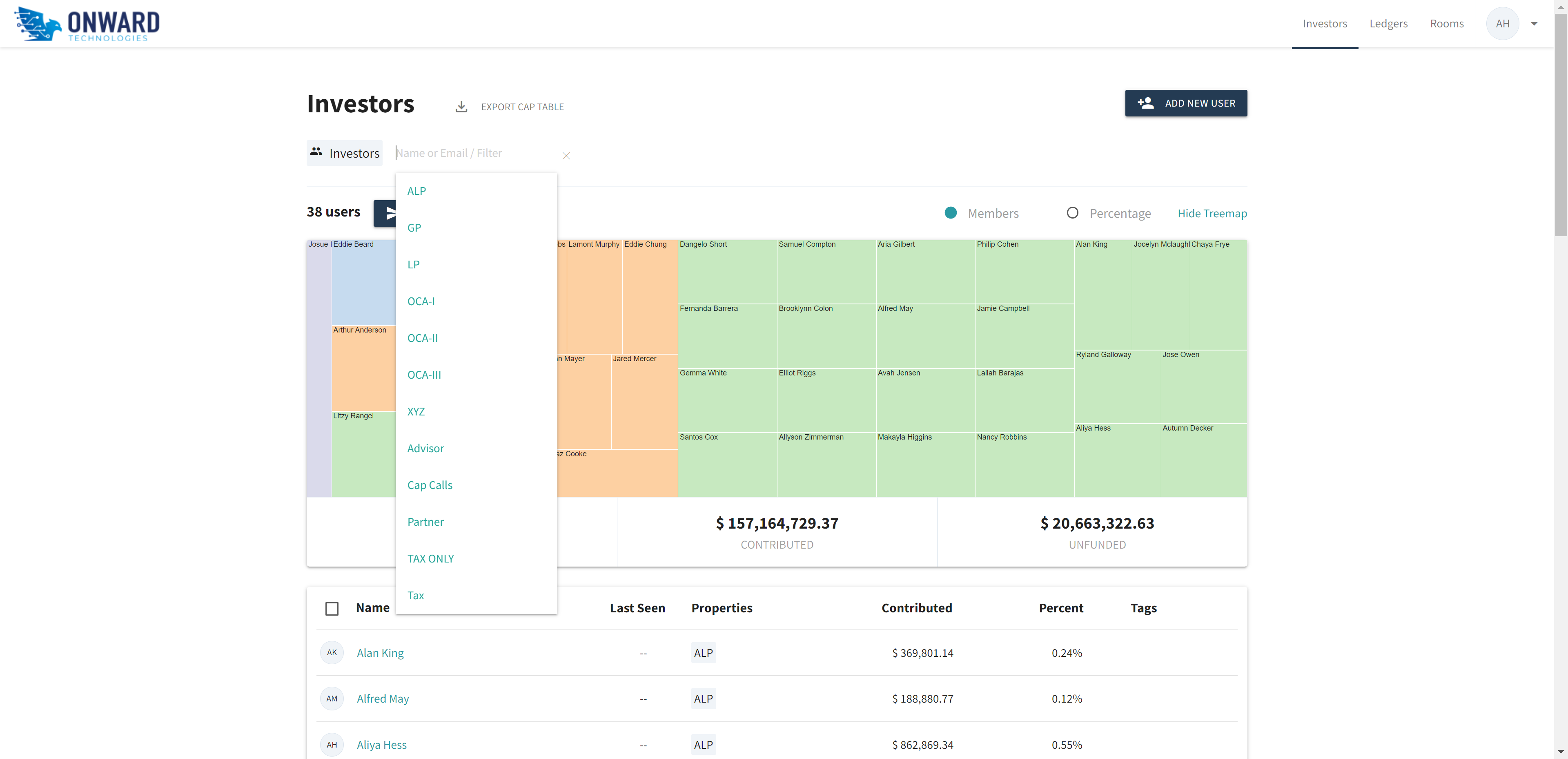Click the add user person icon
The image size is (1568, 759).
click(1145, 103)
